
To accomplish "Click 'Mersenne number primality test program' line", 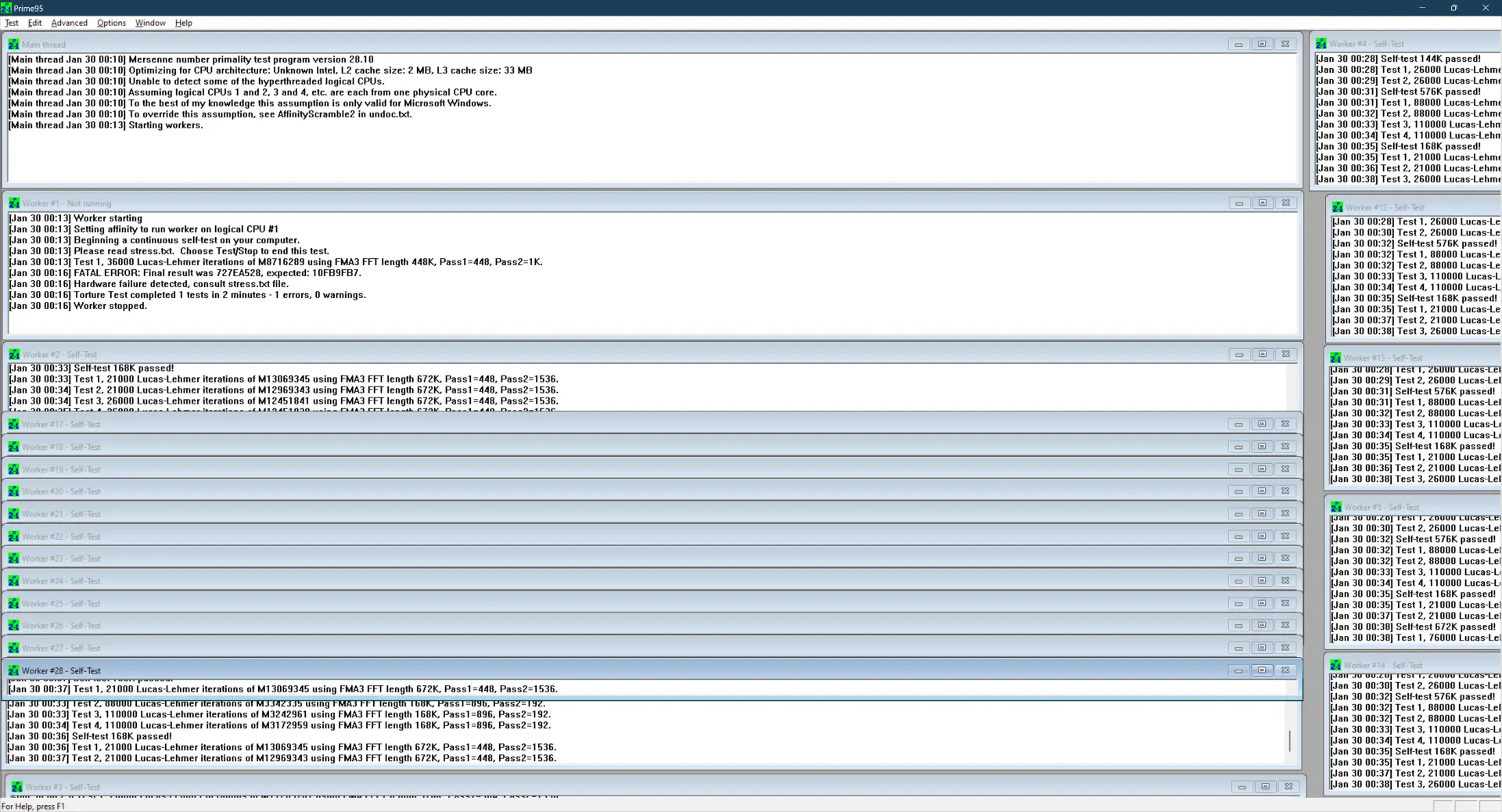I will pos(191,59).
